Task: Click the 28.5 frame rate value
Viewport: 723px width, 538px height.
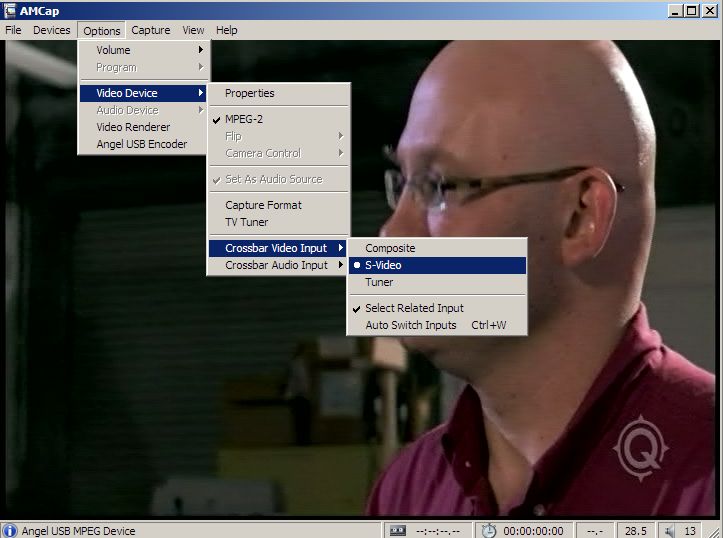Action: pos(635,531)
